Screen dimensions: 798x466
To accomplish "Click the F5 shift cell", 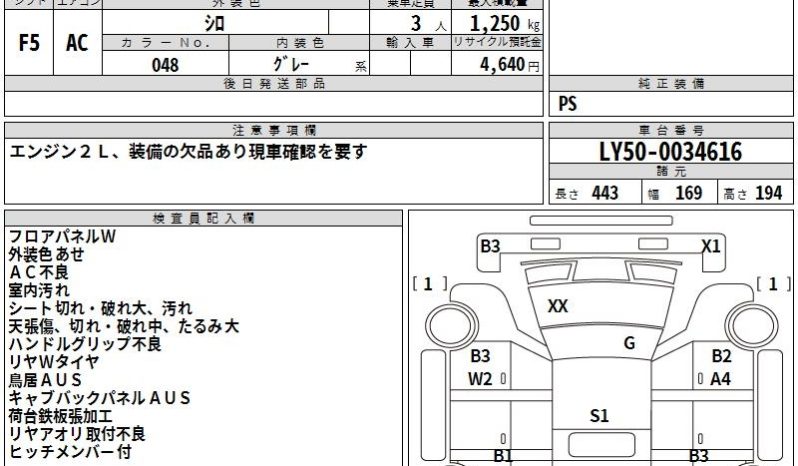I will point(29,43).
